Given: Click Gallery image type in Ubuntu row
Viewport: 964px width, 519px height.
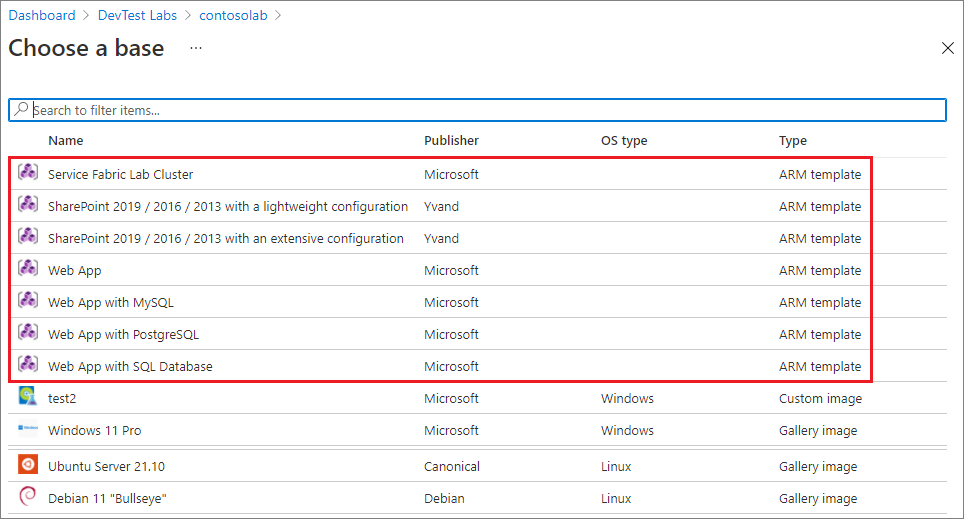Looking at the screenshot, I should coord(818,467).
